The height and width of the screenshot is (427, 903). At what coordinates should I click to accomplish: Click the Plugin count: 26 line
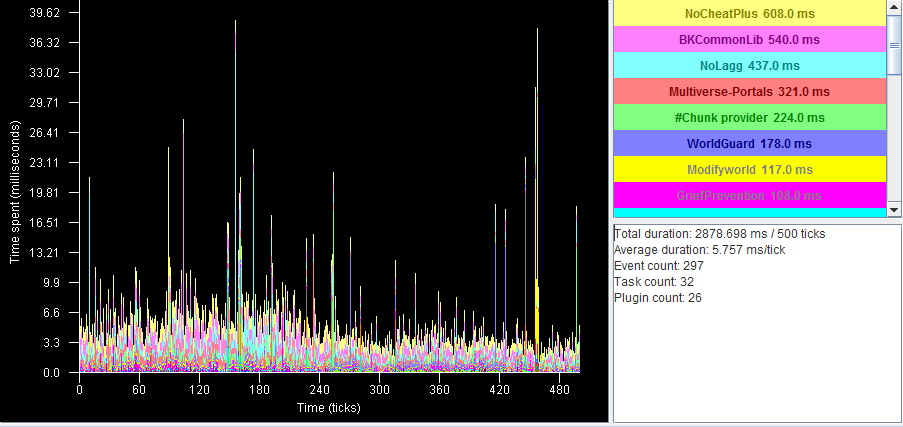coord(658,298)
